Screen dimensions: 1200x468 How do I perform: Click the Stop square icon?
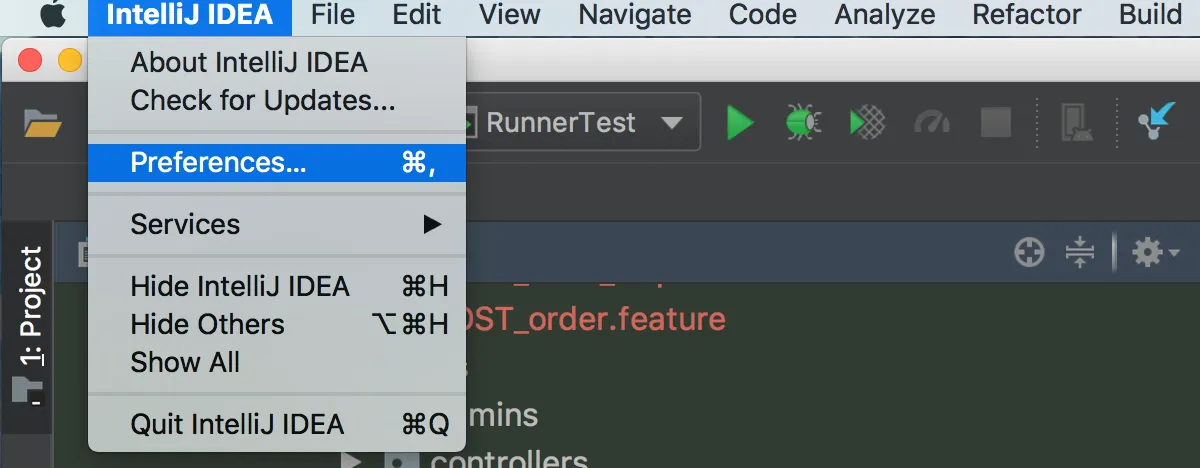coord(996,122)
